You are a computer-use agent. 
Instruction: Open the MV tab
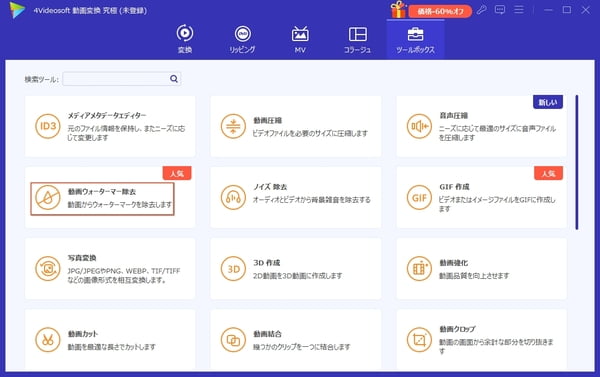click(300, 39)
